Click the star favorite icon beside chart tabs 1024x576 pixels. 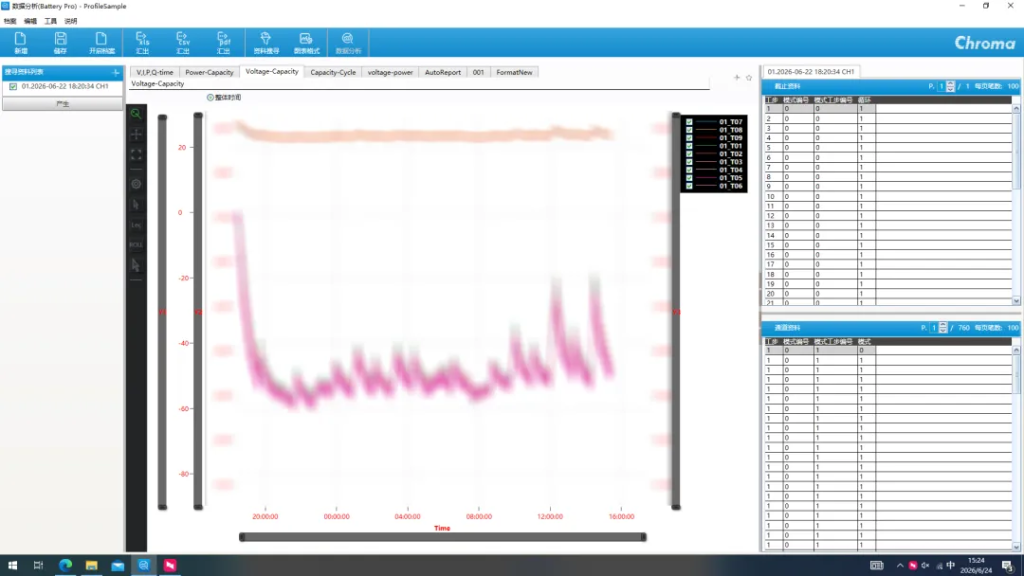[x=749, y=78]
